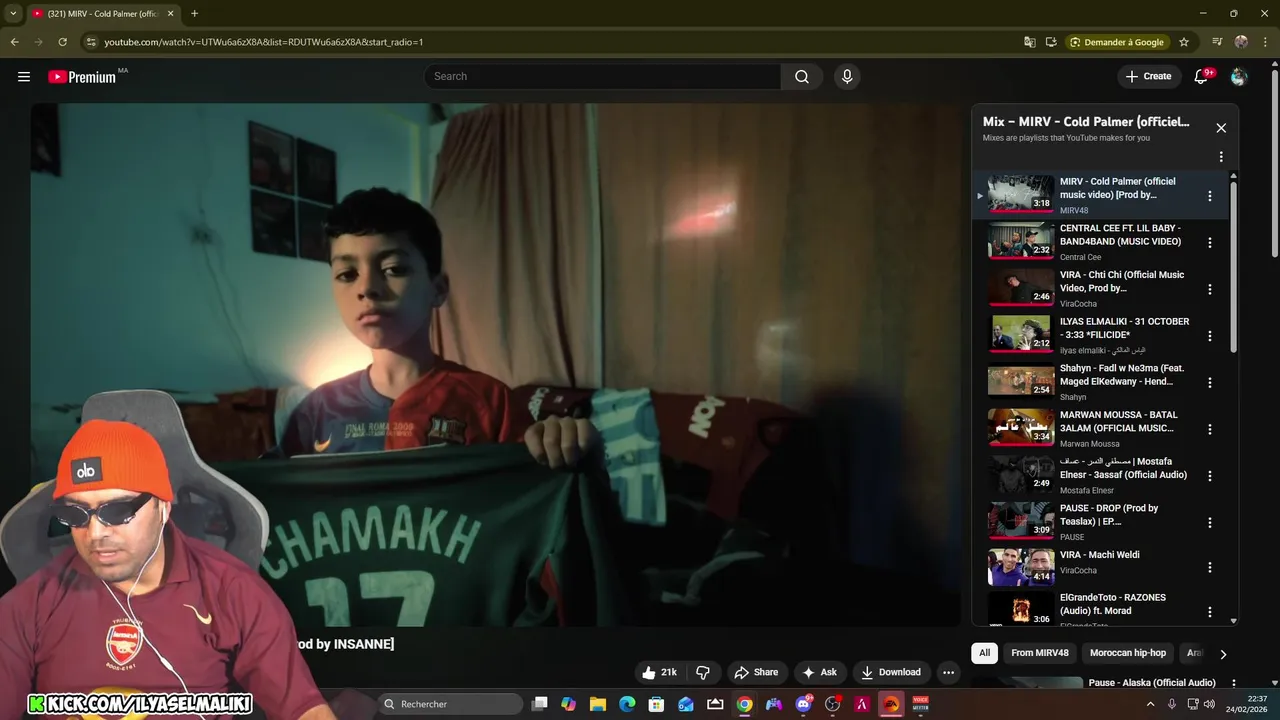
Task: Open options for ILYAS ELMALIKI 31 OCTOBER item
Action: click(x=1210, y=336)
